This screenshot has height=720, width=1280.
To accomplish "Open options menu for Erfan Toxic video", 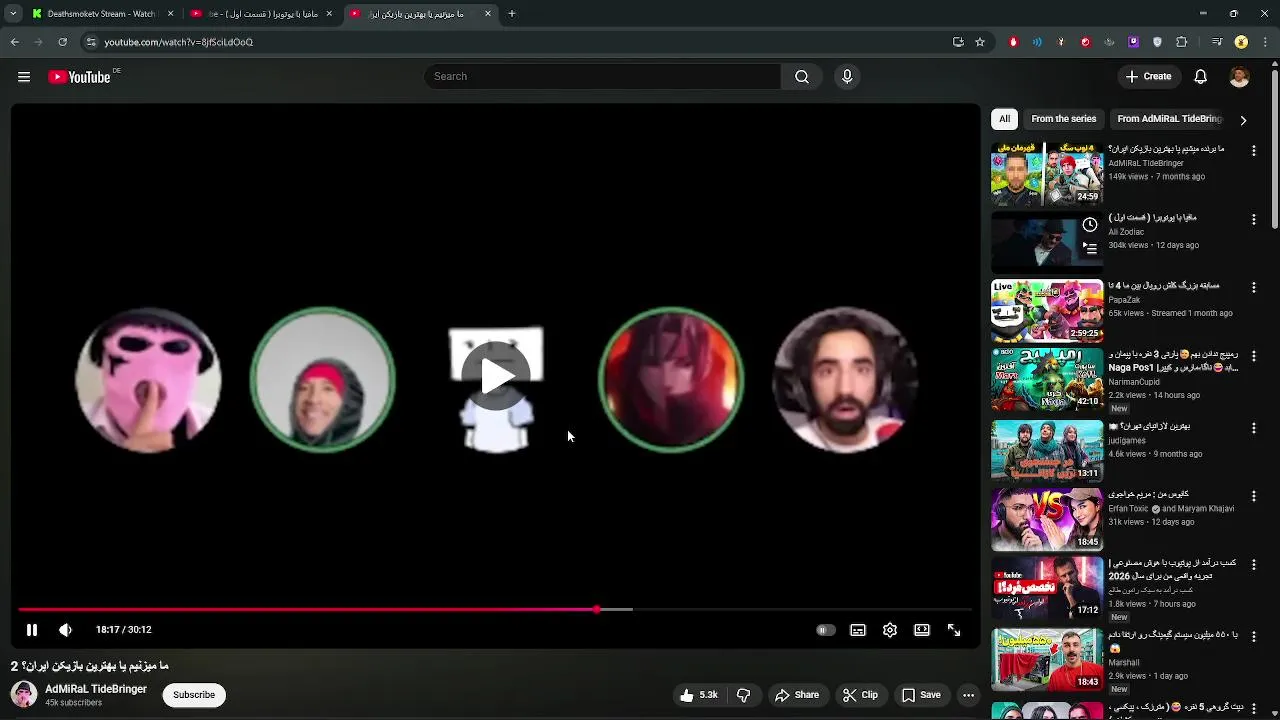I will pyautogui.click(x=1254, y=496).
